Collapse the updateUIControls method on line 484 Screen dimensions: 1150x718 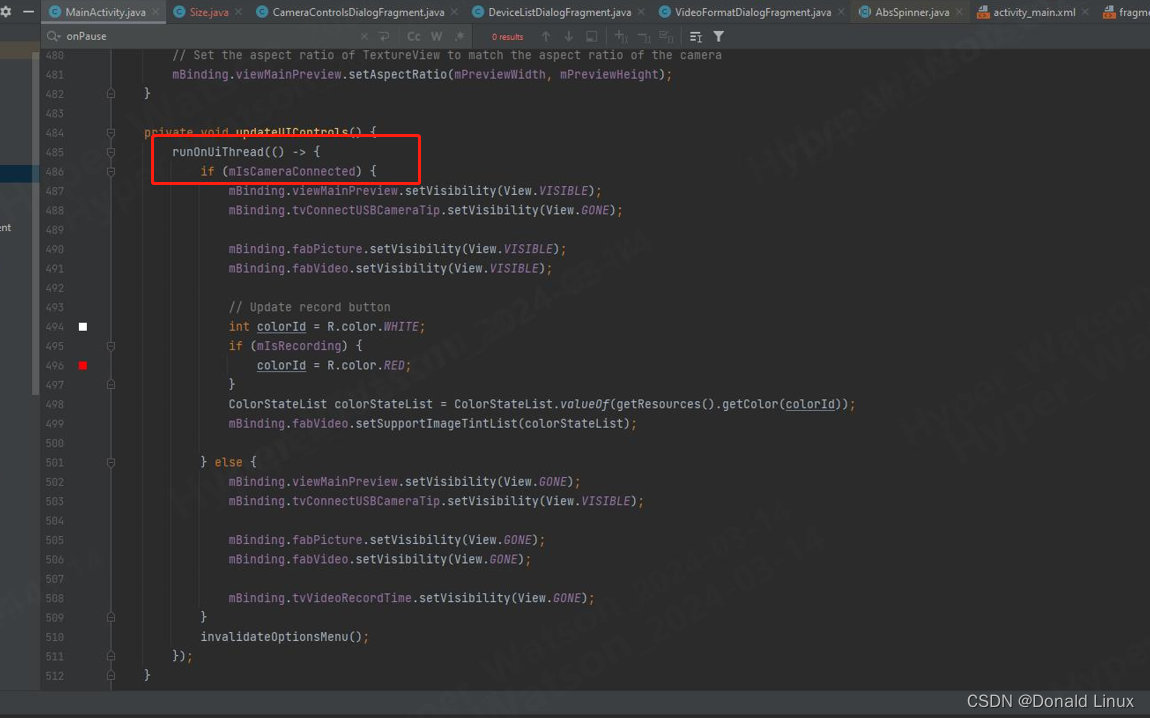pos(111,133)
